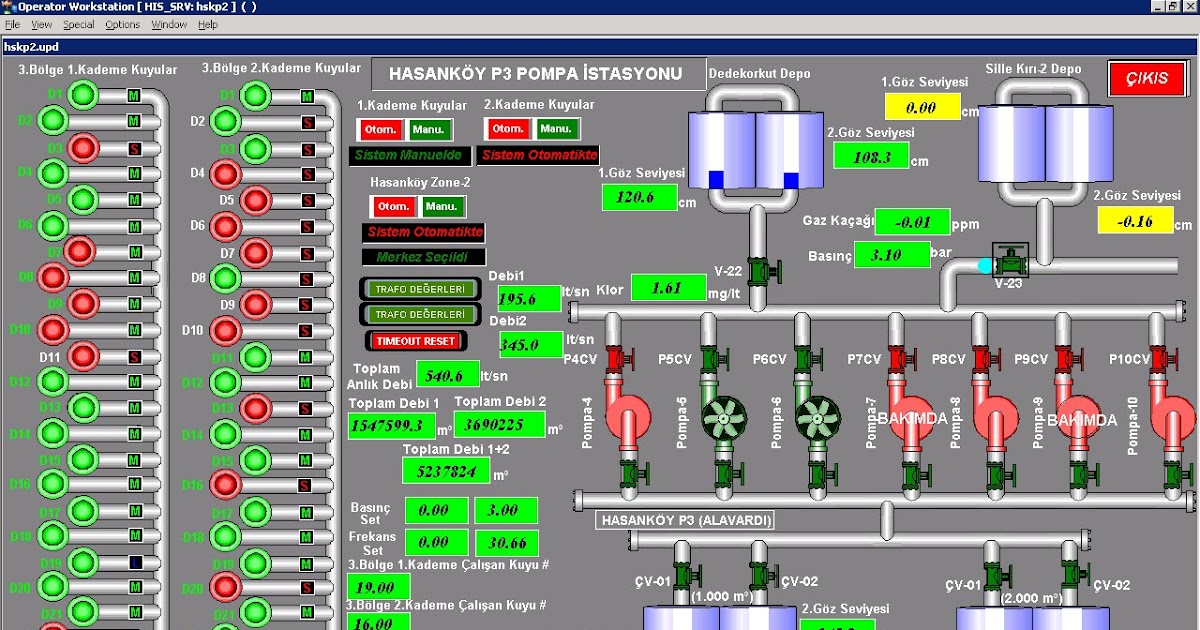Click the spinning Pompa-6 impeller icon
Image resolution: width=1200 pixels, height=630 pixels.
click(818, 417)
